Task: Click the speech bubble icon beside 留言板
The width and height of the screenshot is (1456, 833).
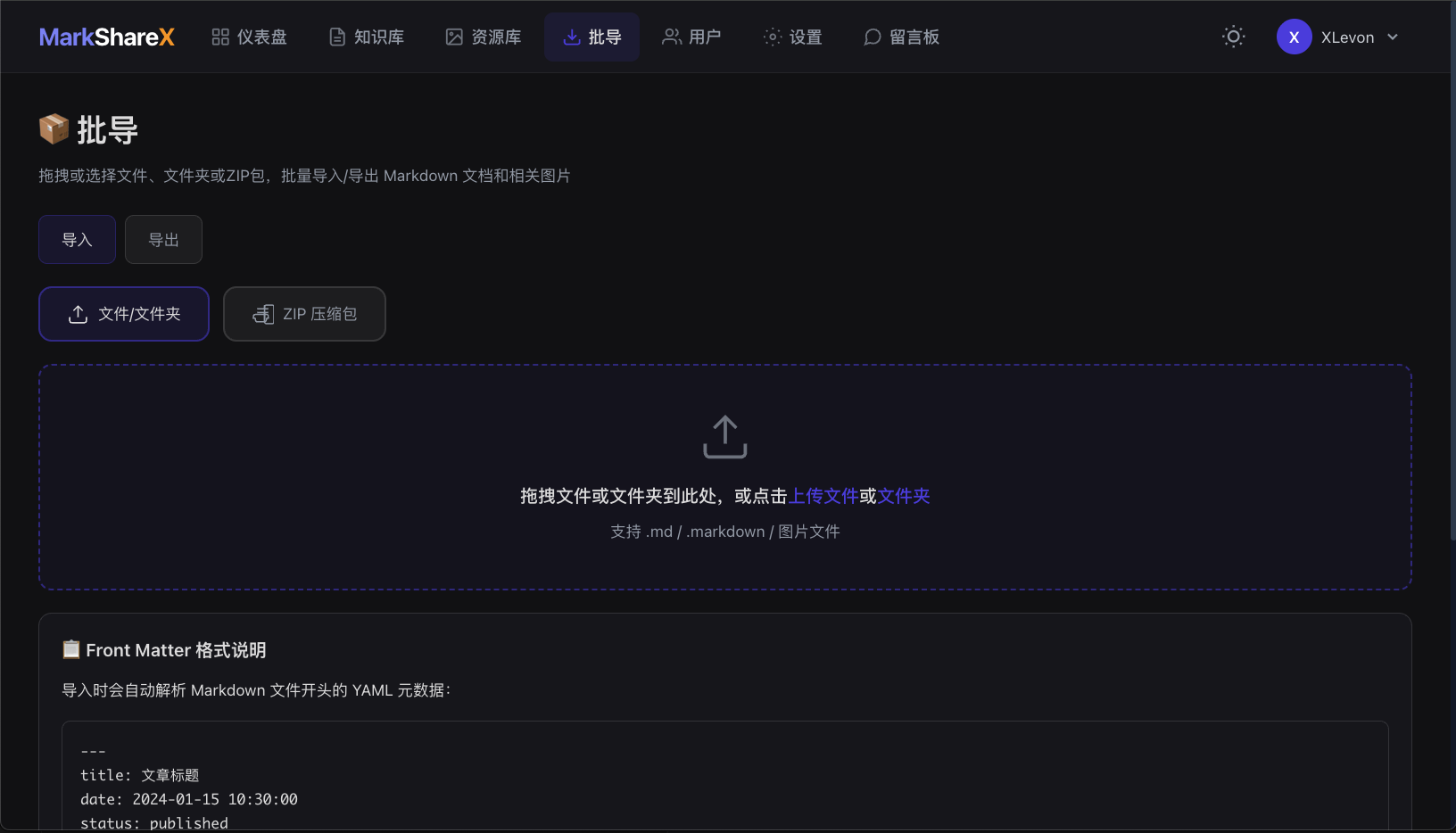Action: (873, 37)
